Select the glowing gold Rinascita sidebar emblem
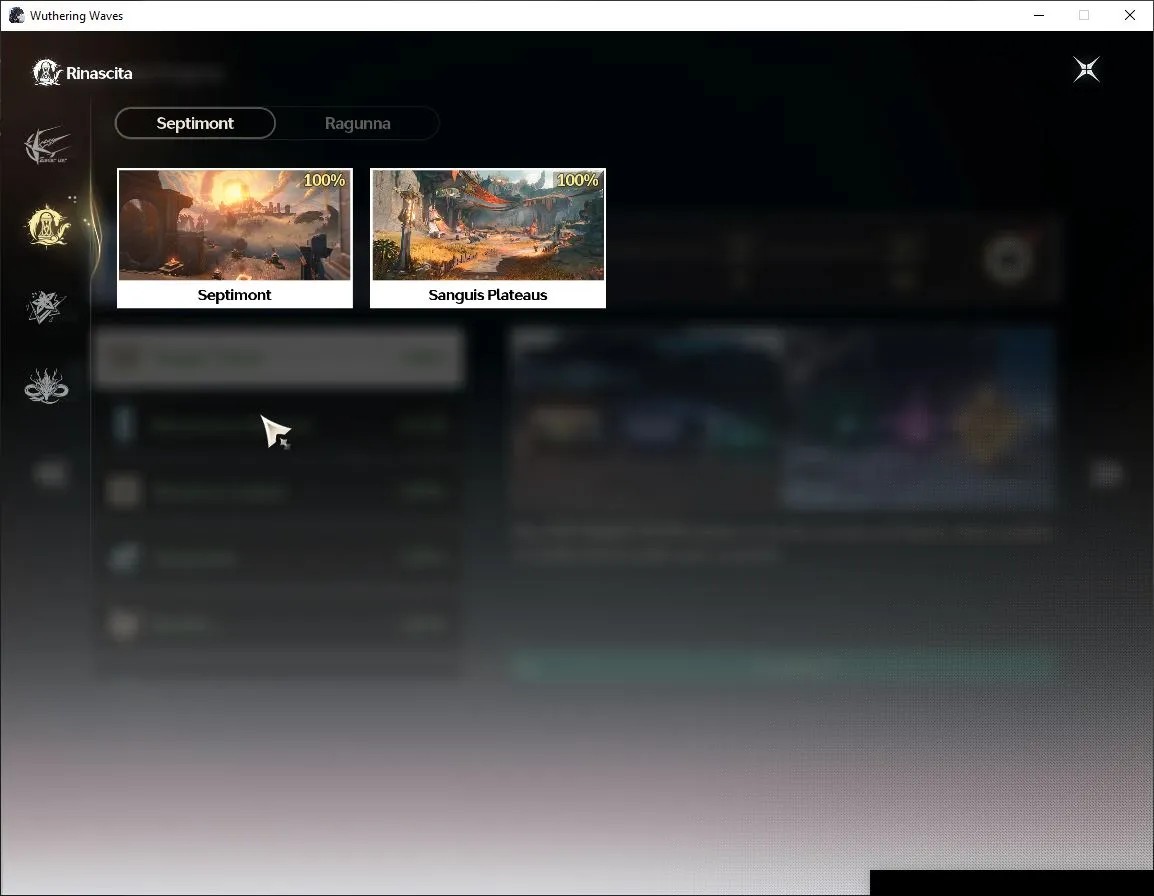The height and width of the screenshot is (896, 1154). (x=48, y=226)
